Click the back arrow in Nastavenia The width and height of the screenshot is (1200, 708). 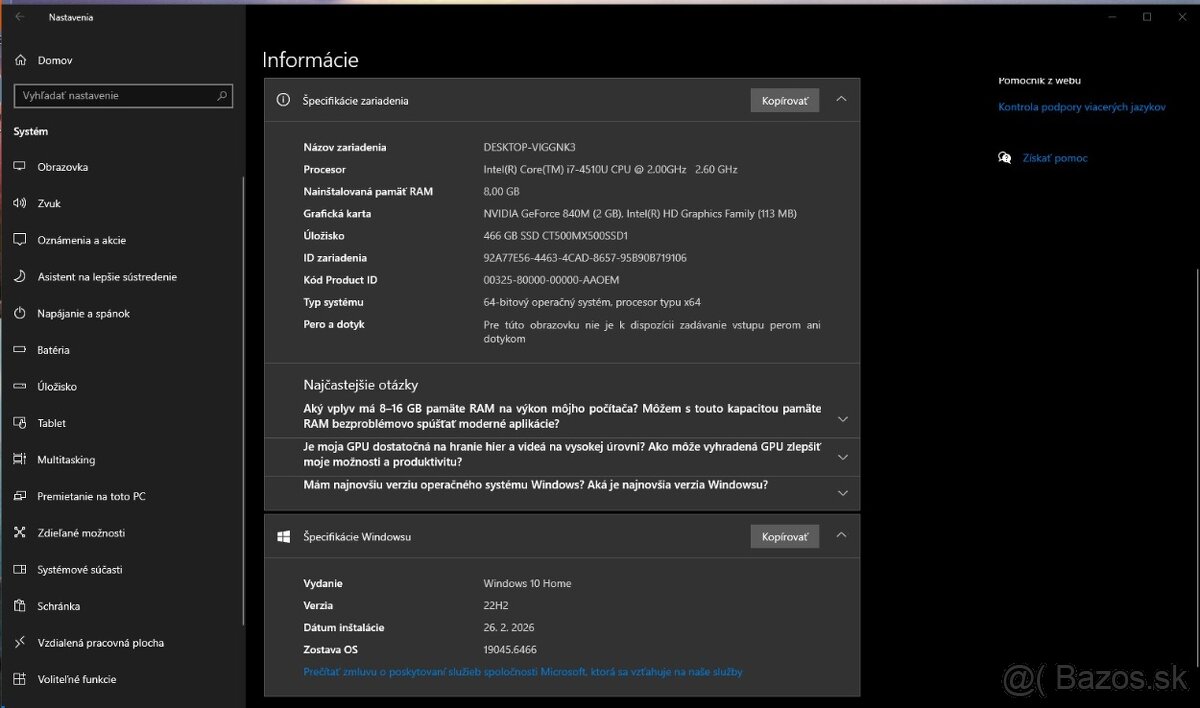coord(21,17)
